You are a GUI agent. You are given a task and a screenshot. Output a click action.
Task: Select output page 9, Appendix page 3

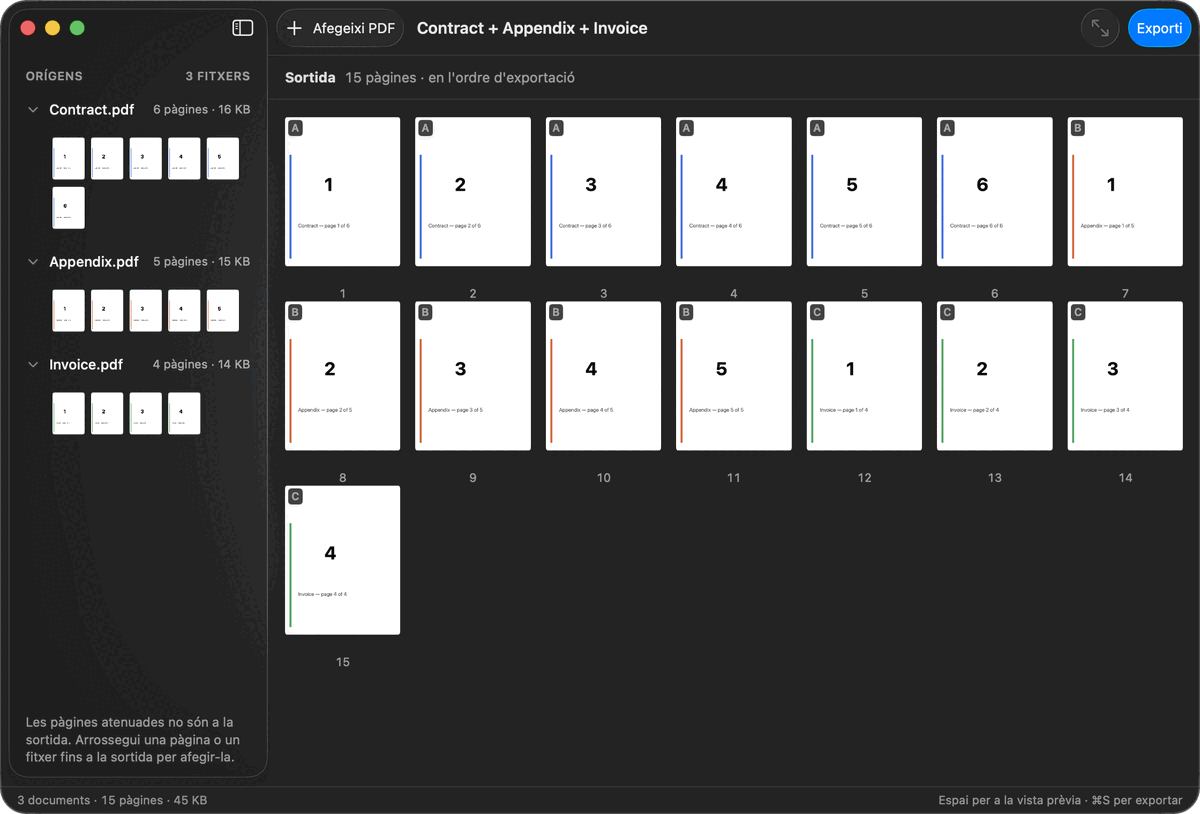[473, 376]
